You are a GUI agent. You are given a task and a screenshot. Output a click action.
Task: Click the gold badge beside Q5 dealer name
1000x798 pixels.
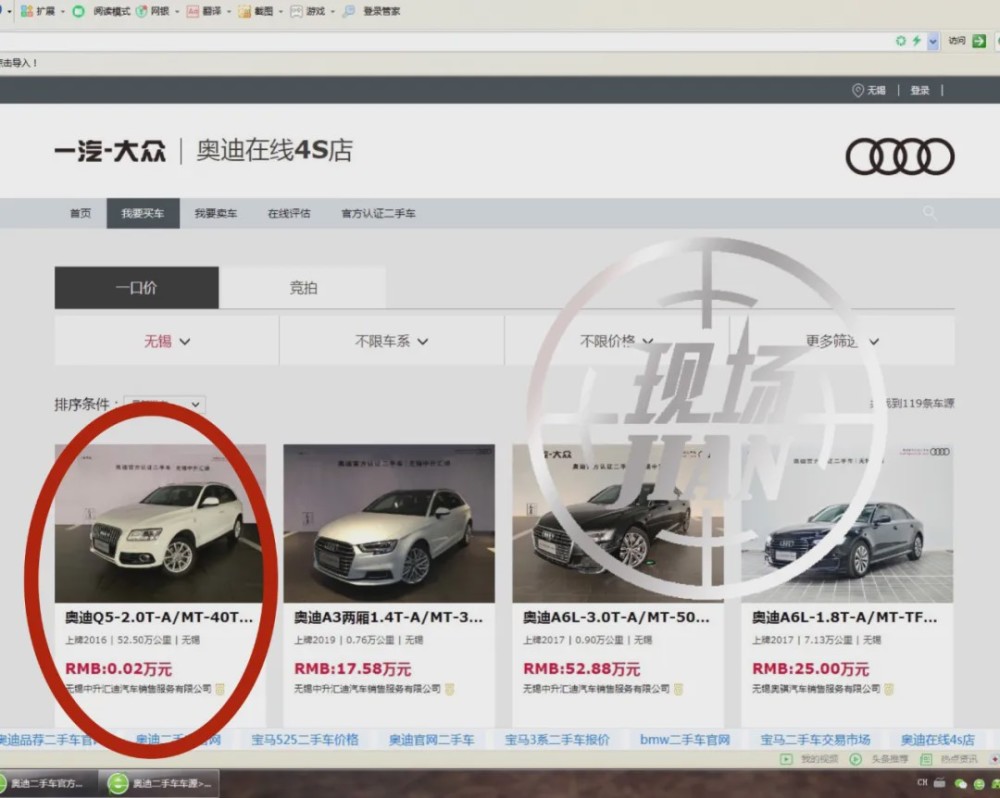click(x=221, y=689)
